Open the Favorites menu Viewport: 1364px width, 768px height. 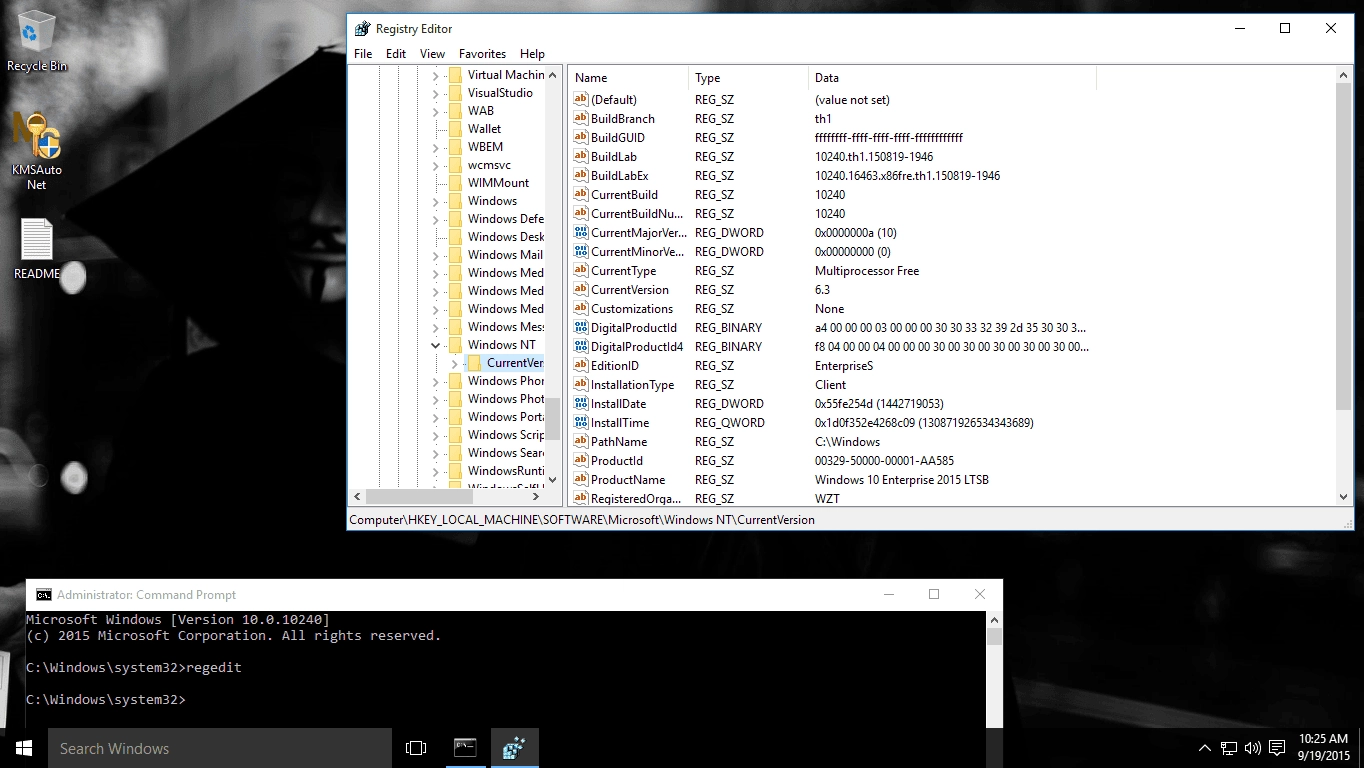pyautogui.click(x=482, y=54)
